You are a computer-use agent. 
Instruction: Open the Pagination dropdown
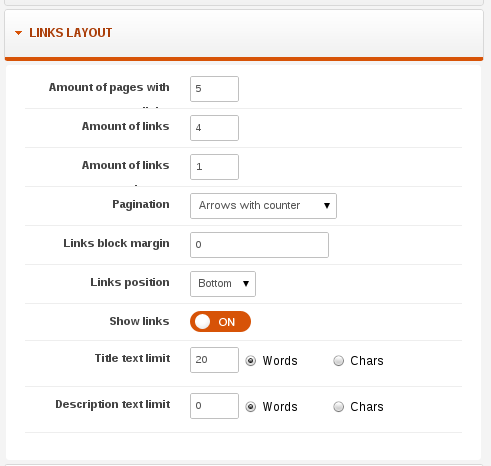point(263,206)
